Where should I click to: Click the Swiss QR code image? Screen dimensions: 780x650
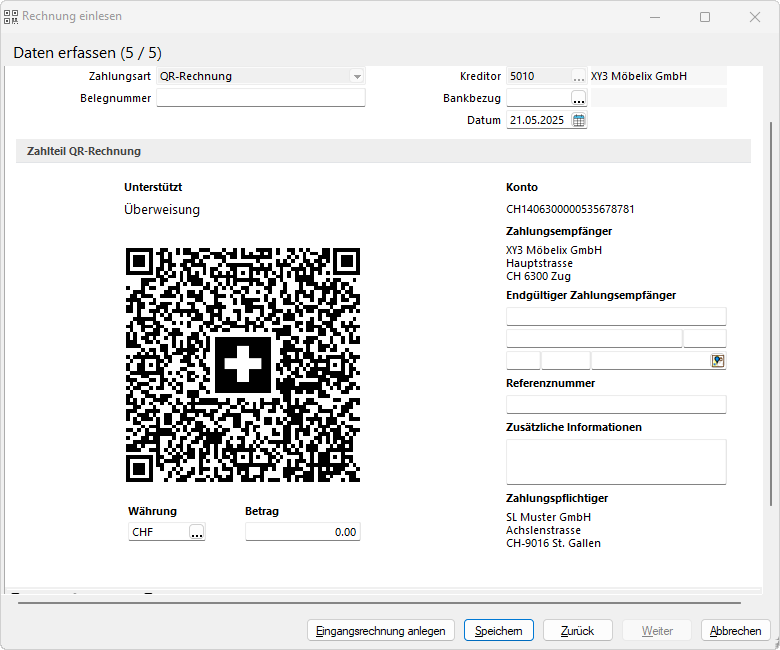click(243, 365)
